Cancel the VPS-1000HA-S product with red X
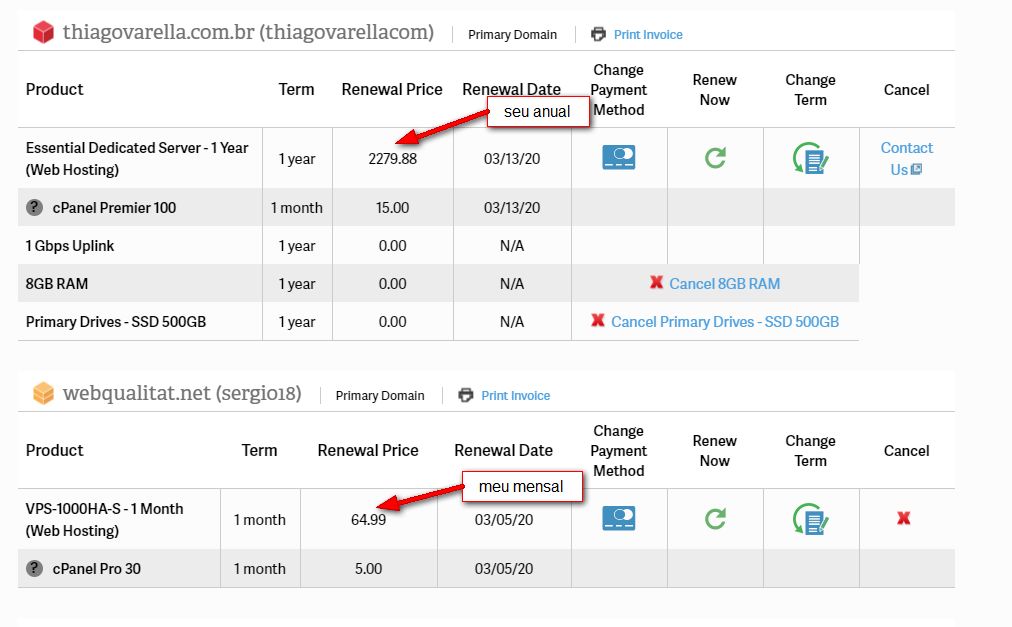This screenshot has width=1012, height=627. click(904, 518)
